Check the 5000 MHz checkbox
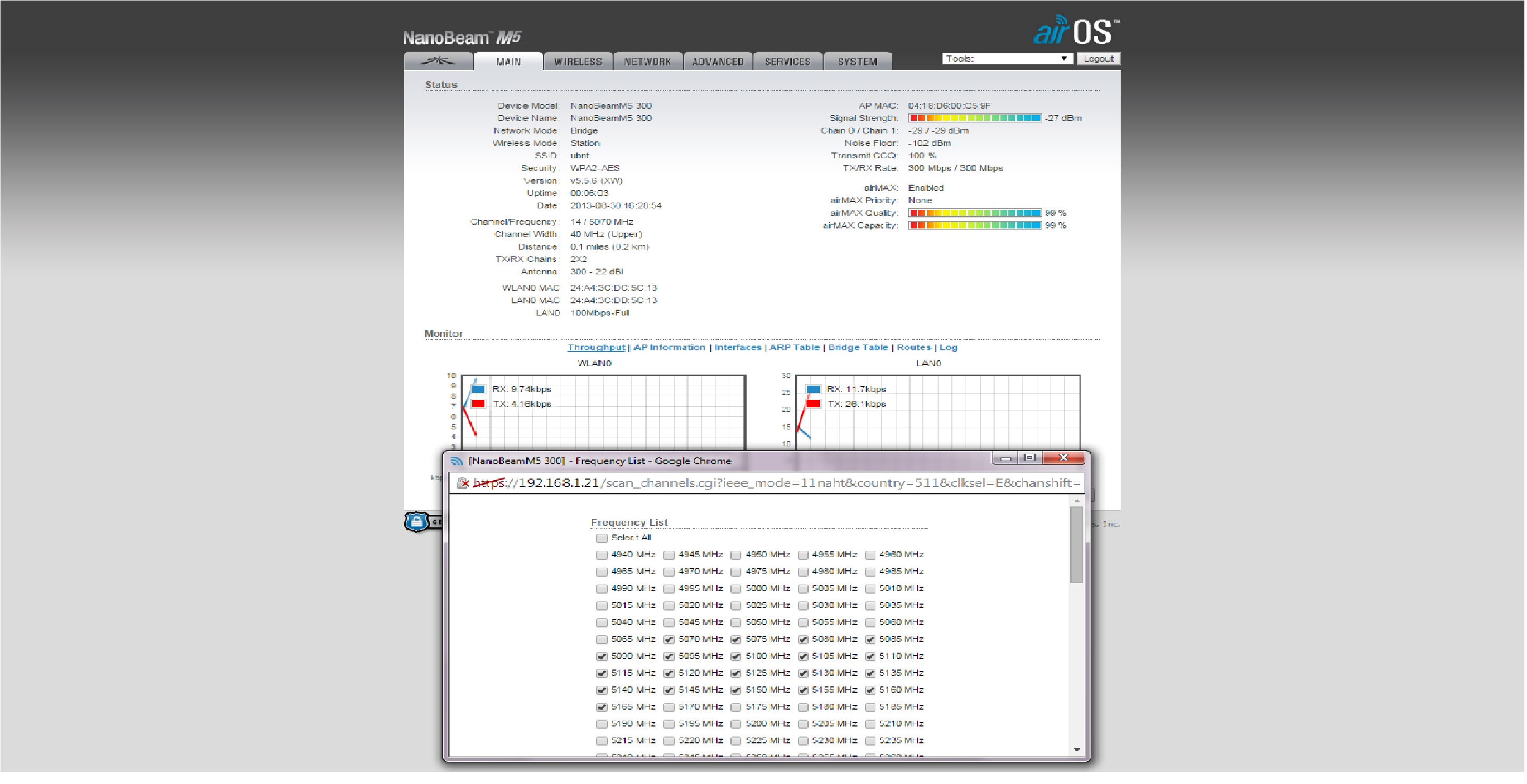Image resolution: width=1527 pixels, height=784 pixels. pyautogui.click(x=736, y=589)
